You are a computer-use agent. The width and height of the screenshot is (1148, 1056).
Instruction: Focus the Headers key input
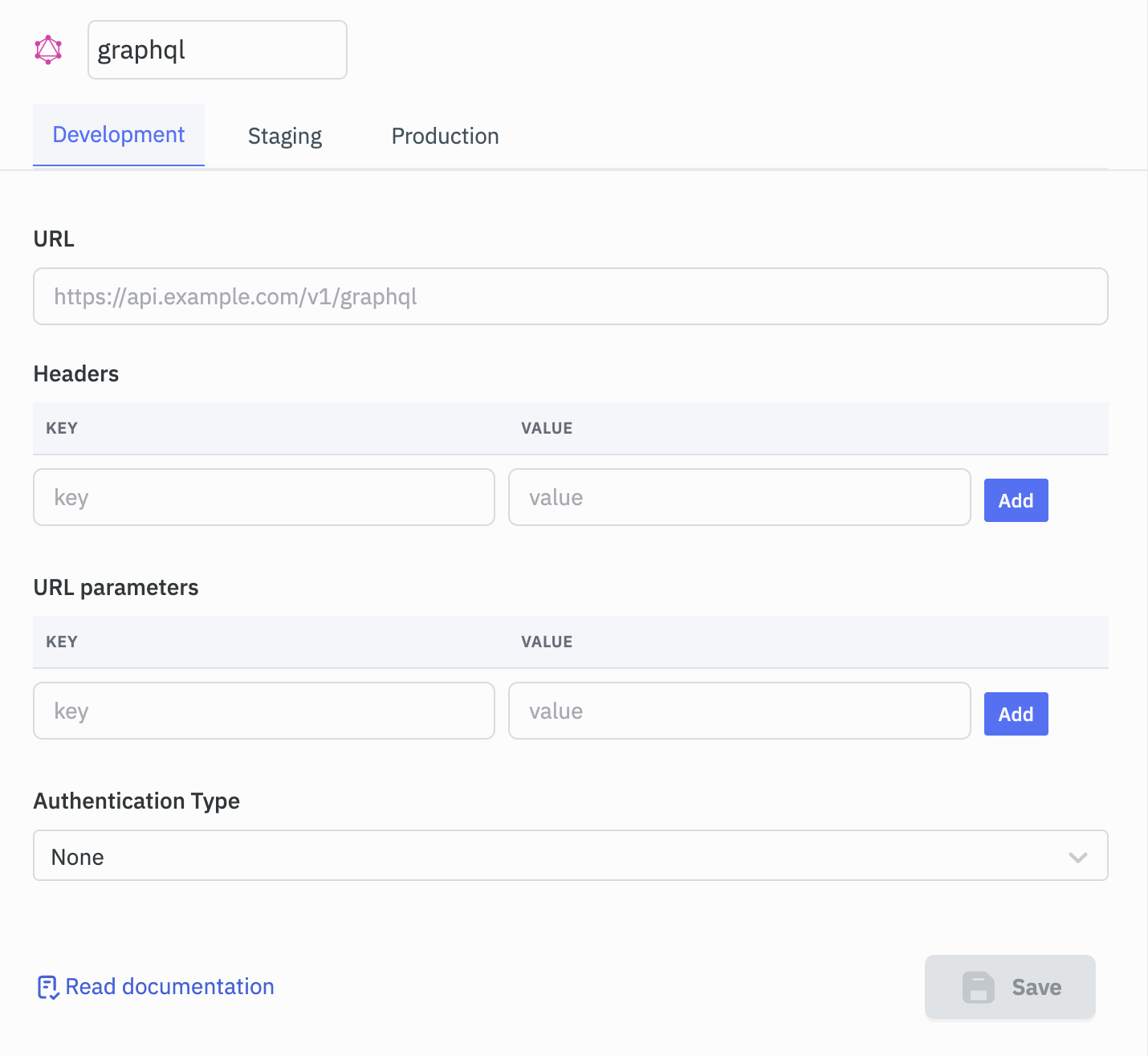[263, 497]
